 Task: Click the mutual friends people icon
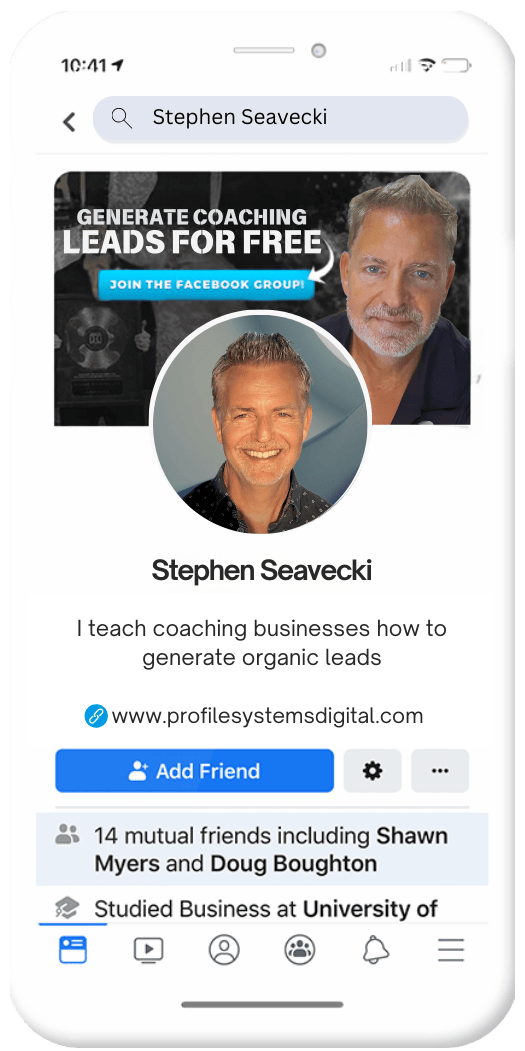pos(67,834)
